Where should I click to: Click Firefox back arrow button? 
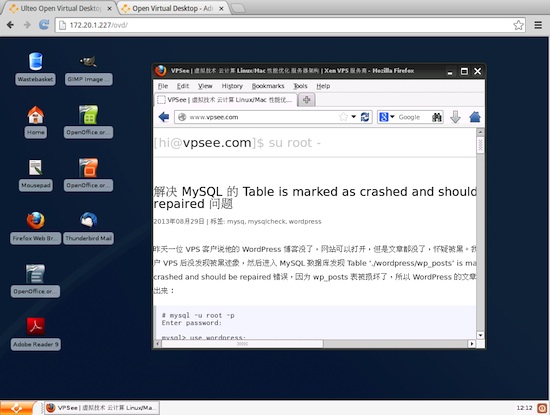coord(163,117)
